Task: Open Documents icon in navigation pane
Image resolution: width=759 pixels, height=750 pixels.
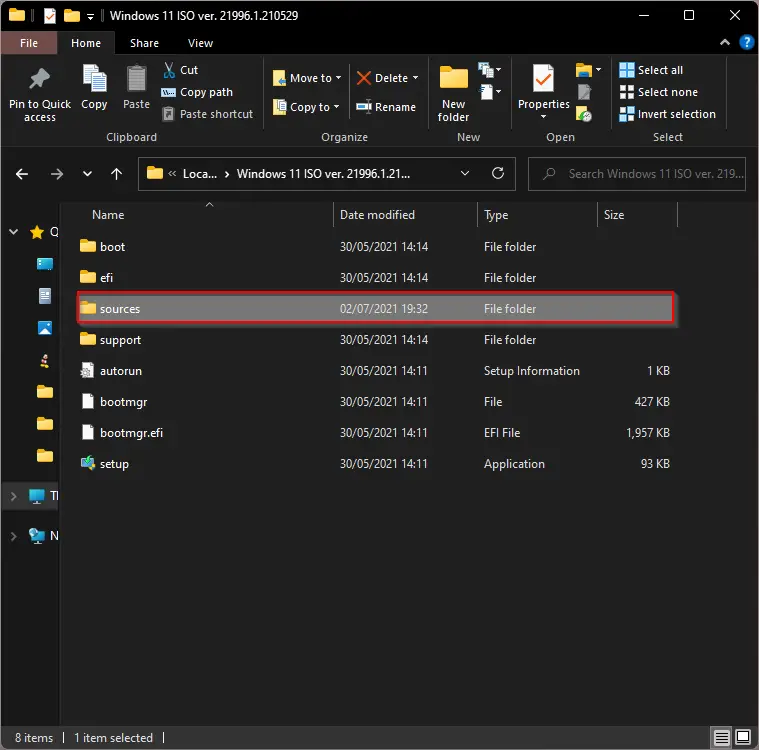Action: tap(45, 296)
